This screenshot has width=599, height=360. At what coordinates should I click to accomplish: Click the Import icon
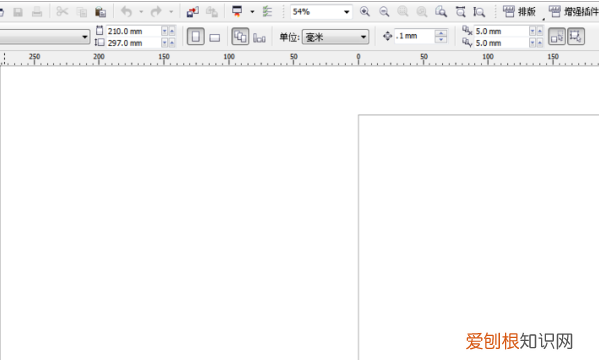click(x=193, y=12)
